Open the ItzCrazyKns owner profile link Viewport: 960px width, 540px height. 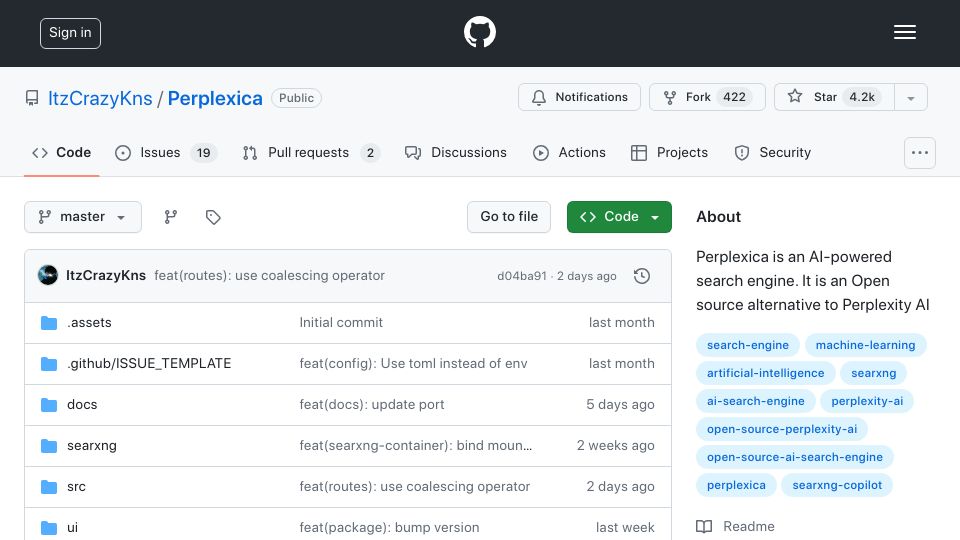(100, 99)
